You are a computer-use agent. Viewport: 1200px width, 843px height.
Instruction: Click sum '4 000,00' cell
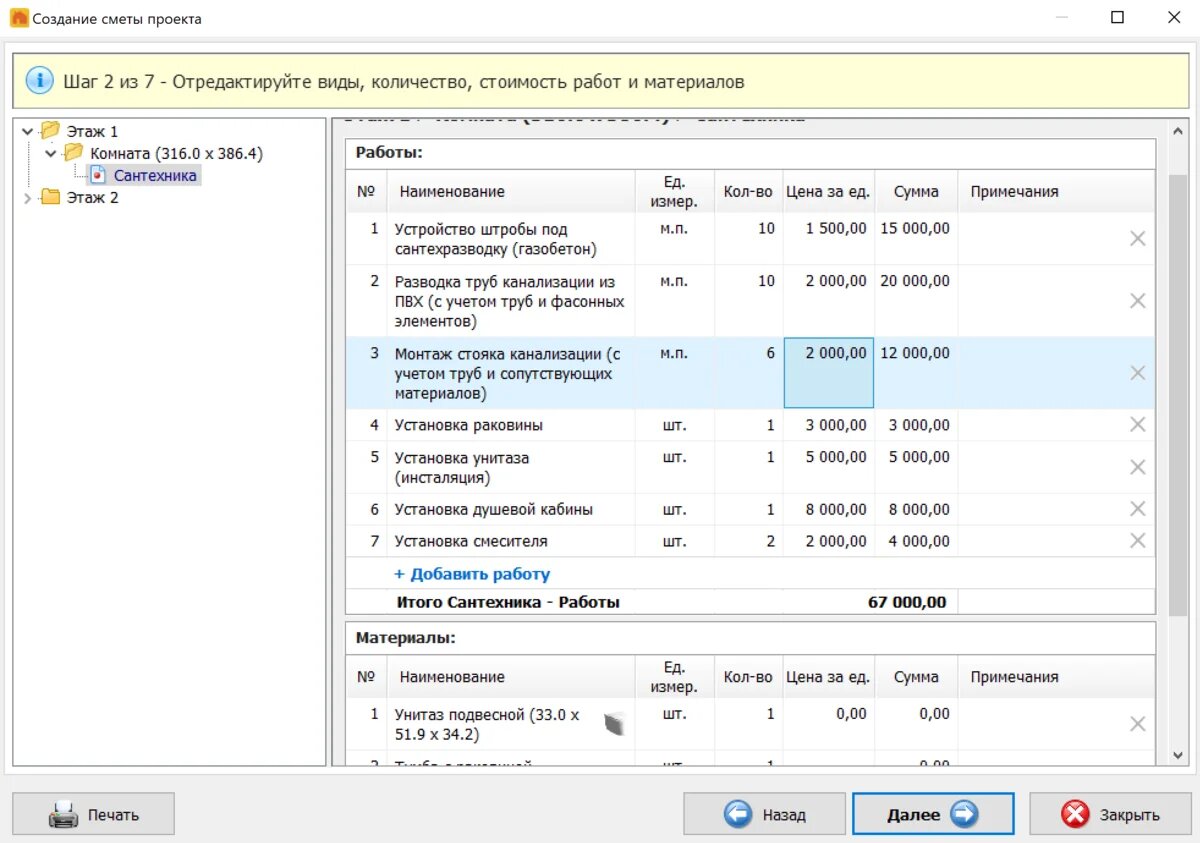click(919, 541)
